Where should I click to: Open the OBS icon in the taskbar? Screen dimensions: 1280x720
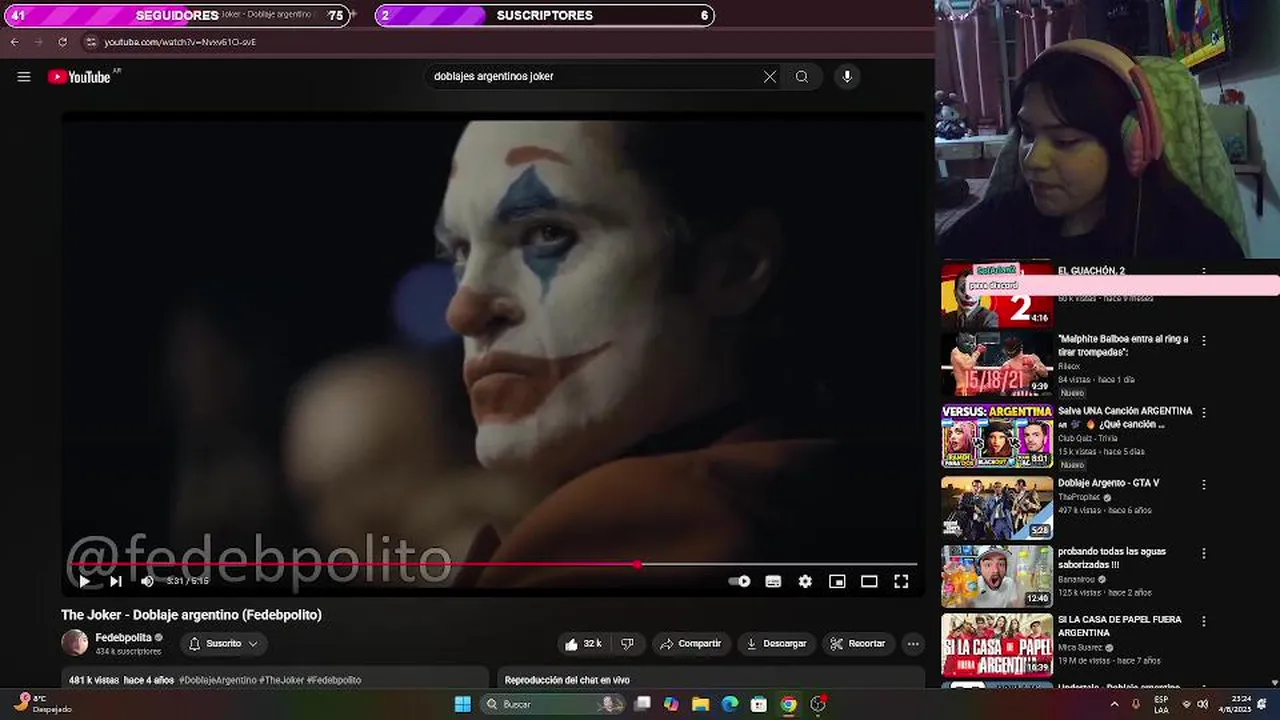(818, 704)
